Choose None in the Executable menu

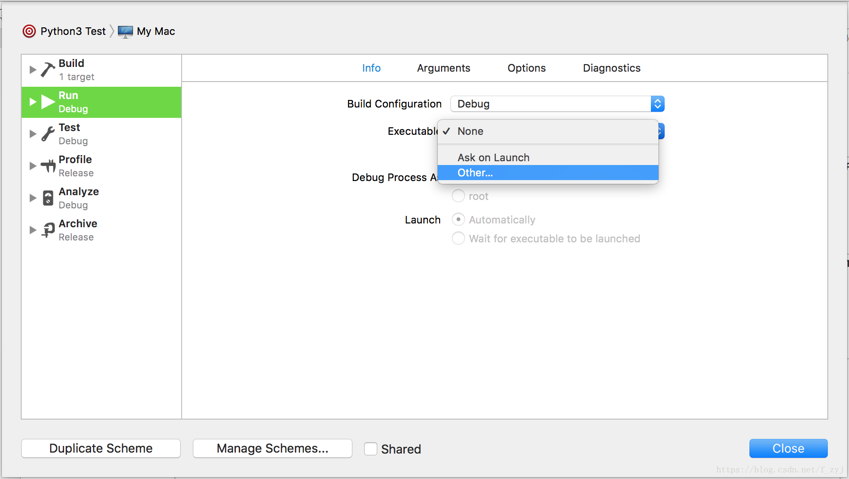coord(548,132)
